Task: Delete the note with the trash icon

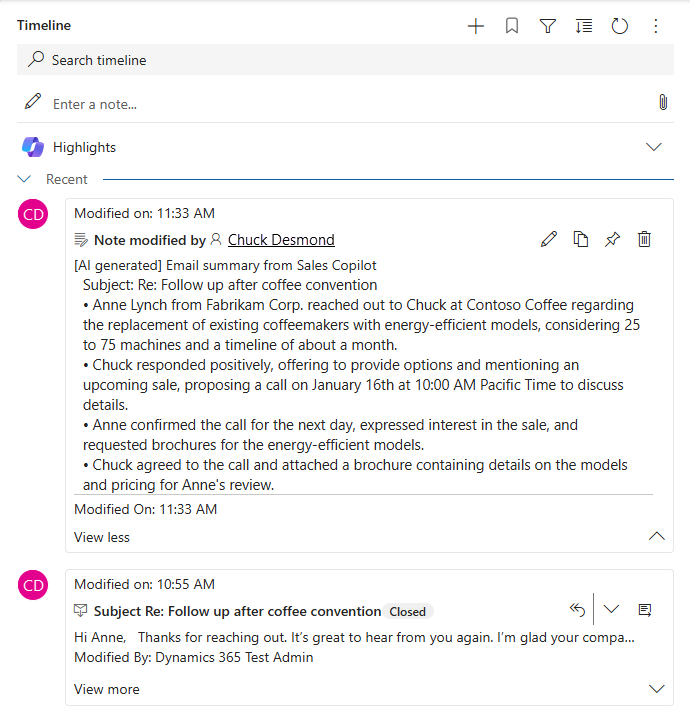Action: click(645, 239)
